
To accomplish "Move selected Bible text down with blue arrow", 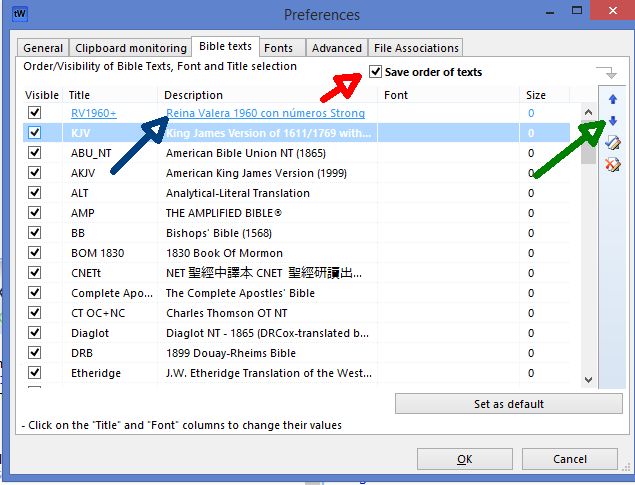I will coord(613,121).
